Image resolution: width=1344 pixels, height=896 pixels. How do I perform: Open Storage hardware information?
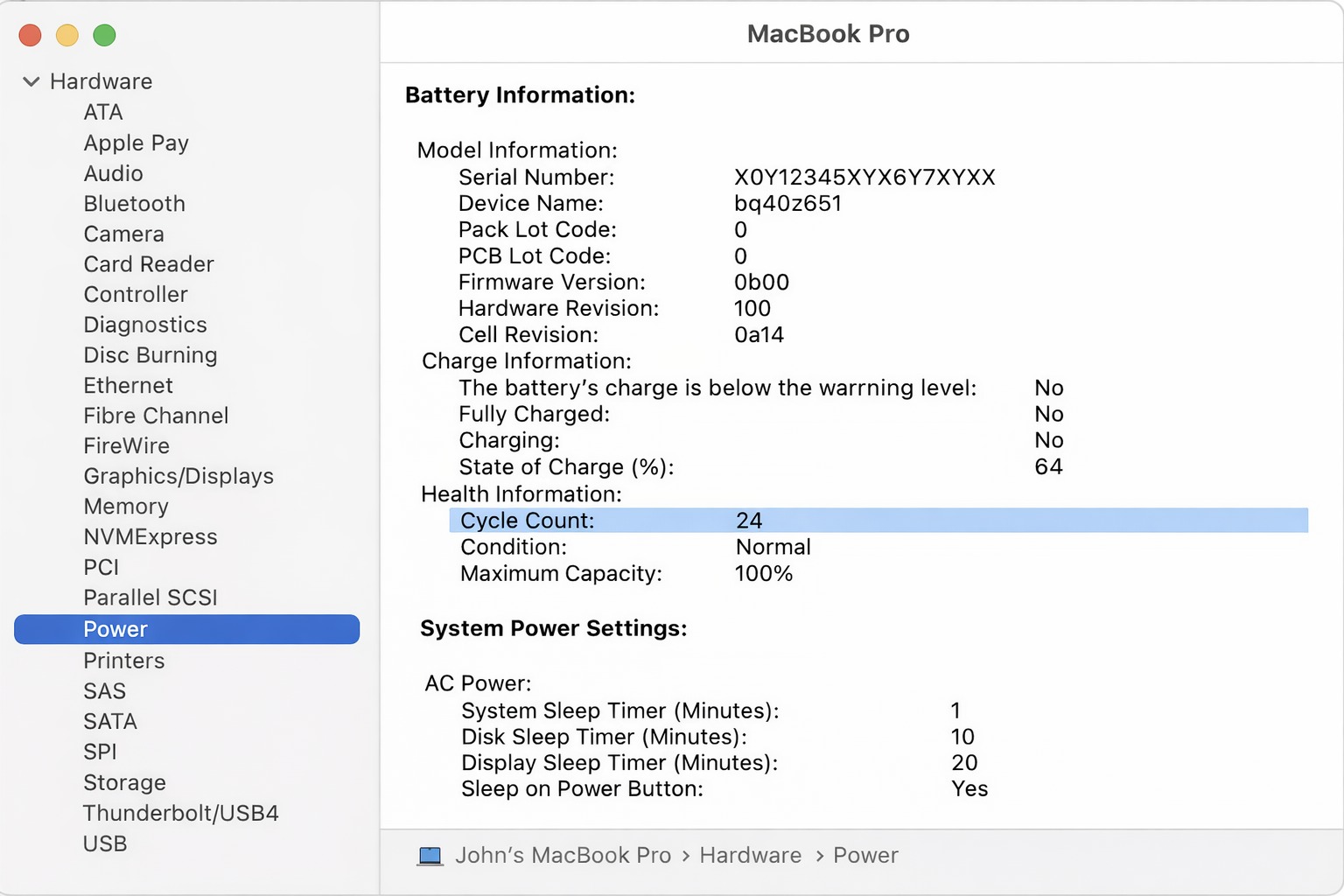click(x=124, y=782)
